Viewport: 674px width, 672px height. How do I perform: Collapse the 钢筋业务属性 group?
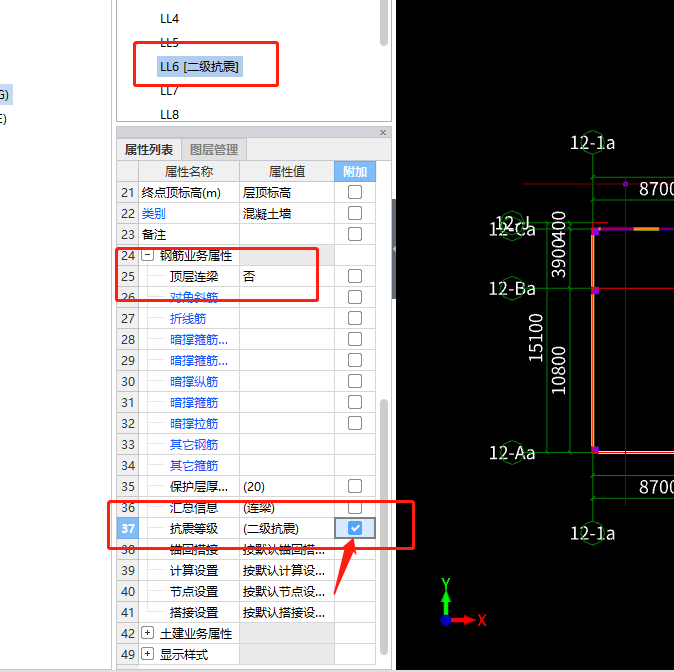click(147, 255)
